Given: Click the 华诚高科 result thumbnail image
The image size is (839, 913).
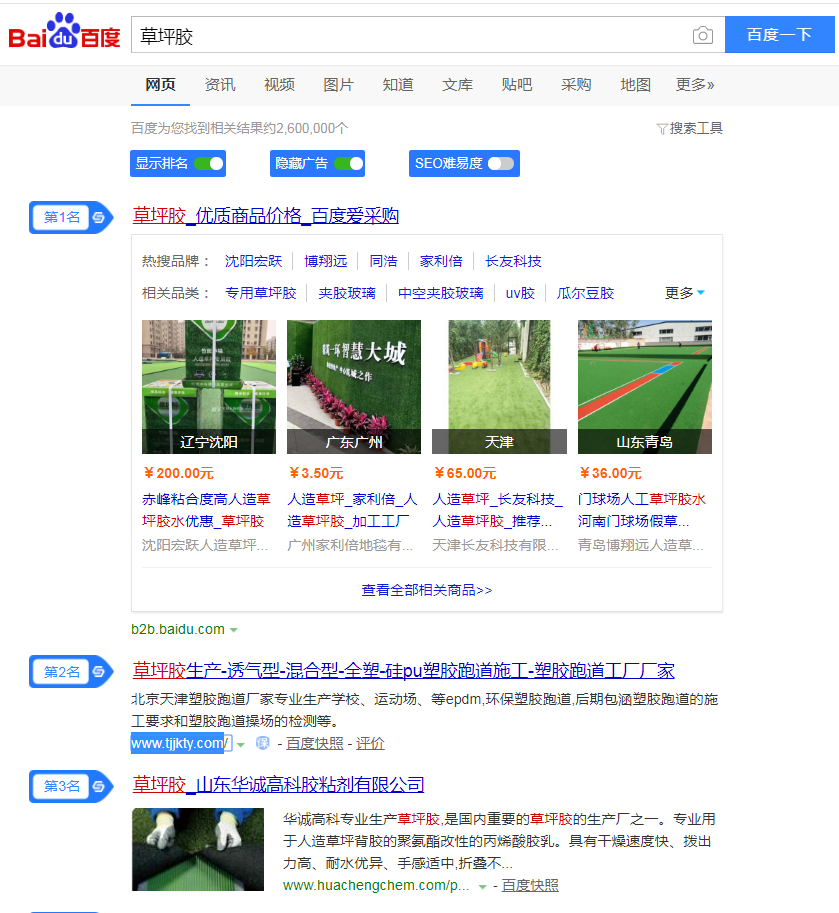Looking at the screenshot, I should [198, 850].
